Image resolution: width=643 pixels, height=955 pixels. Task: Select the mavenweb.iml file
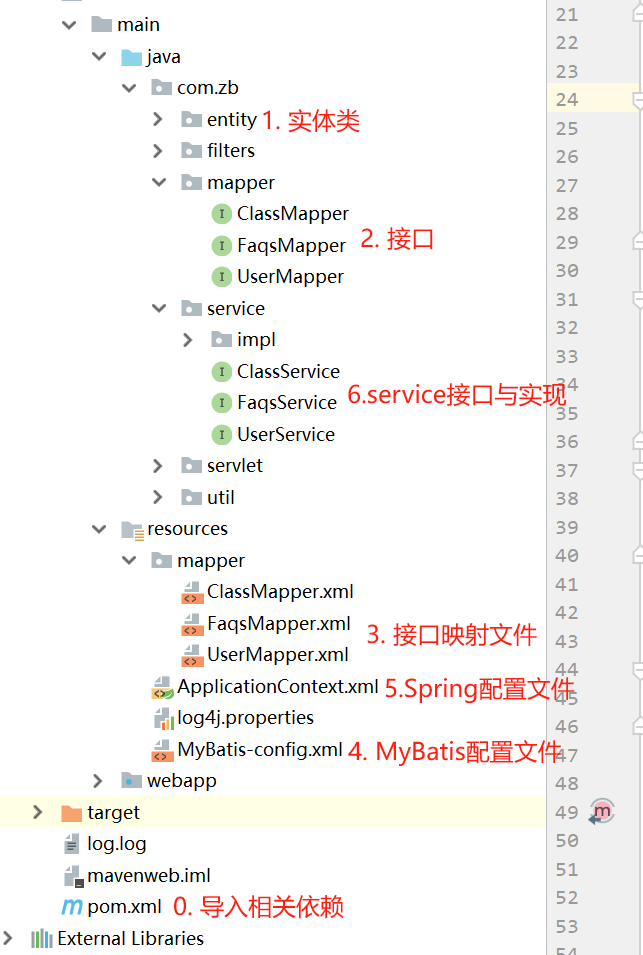[x=149, y=875]
